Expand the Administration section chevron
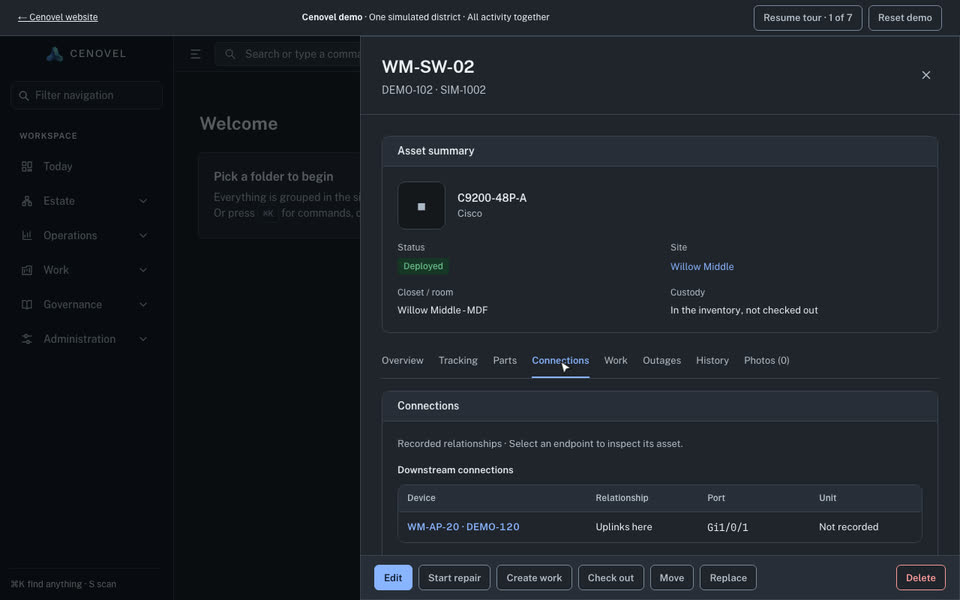This screenshot has width=960, height=600. coord(143,339)
